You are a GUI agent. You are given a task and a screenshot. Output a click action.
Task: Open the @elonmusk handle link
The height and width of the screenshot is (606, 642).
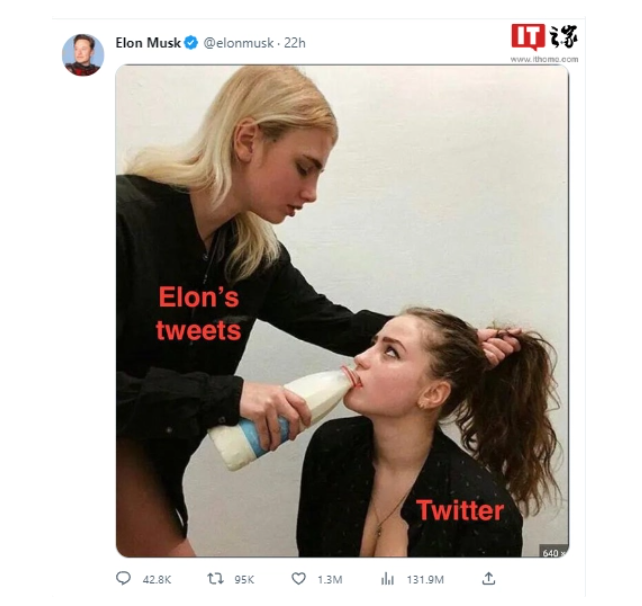pyautogui.click(x=239, y=43)
